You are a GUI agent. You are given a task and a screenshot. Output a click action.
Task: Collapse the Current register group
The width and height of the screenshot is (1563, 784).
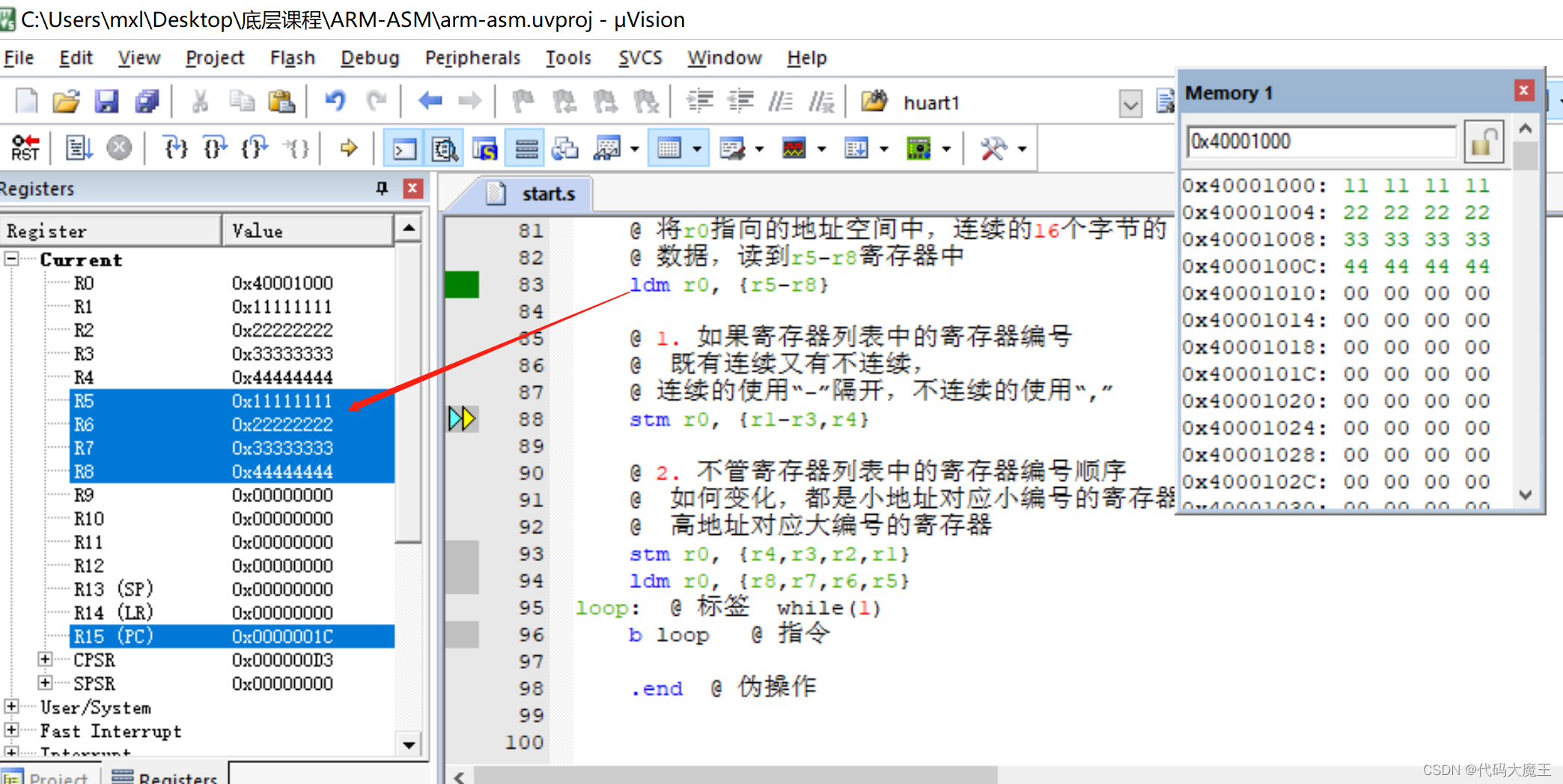[x=12, y=259]
